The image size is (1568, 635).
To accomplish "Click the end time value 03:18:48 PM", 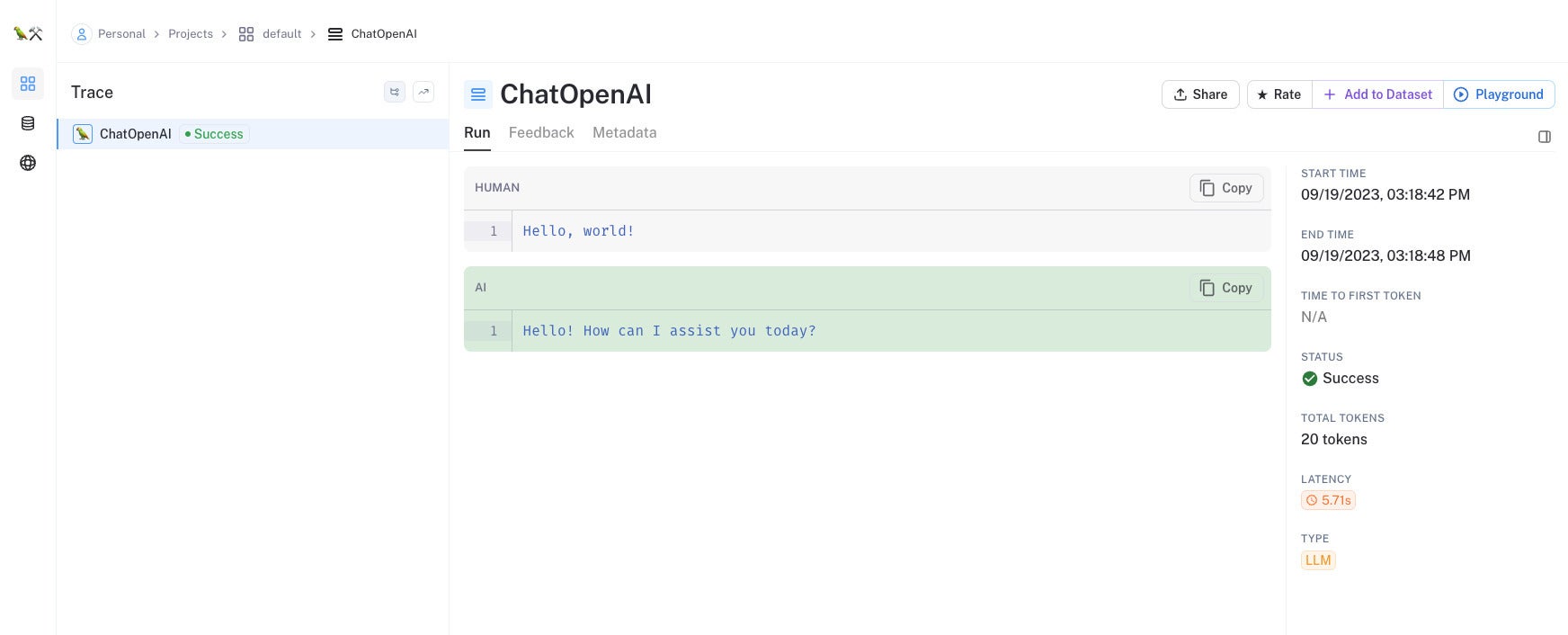I will tap(1386, 256).
